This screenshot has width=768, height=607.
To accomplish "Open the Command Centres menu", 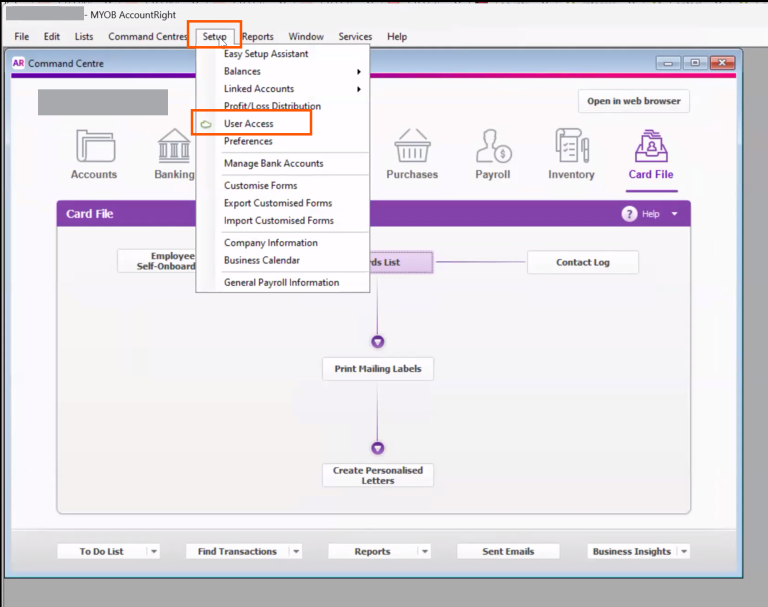I will [147, 37].
